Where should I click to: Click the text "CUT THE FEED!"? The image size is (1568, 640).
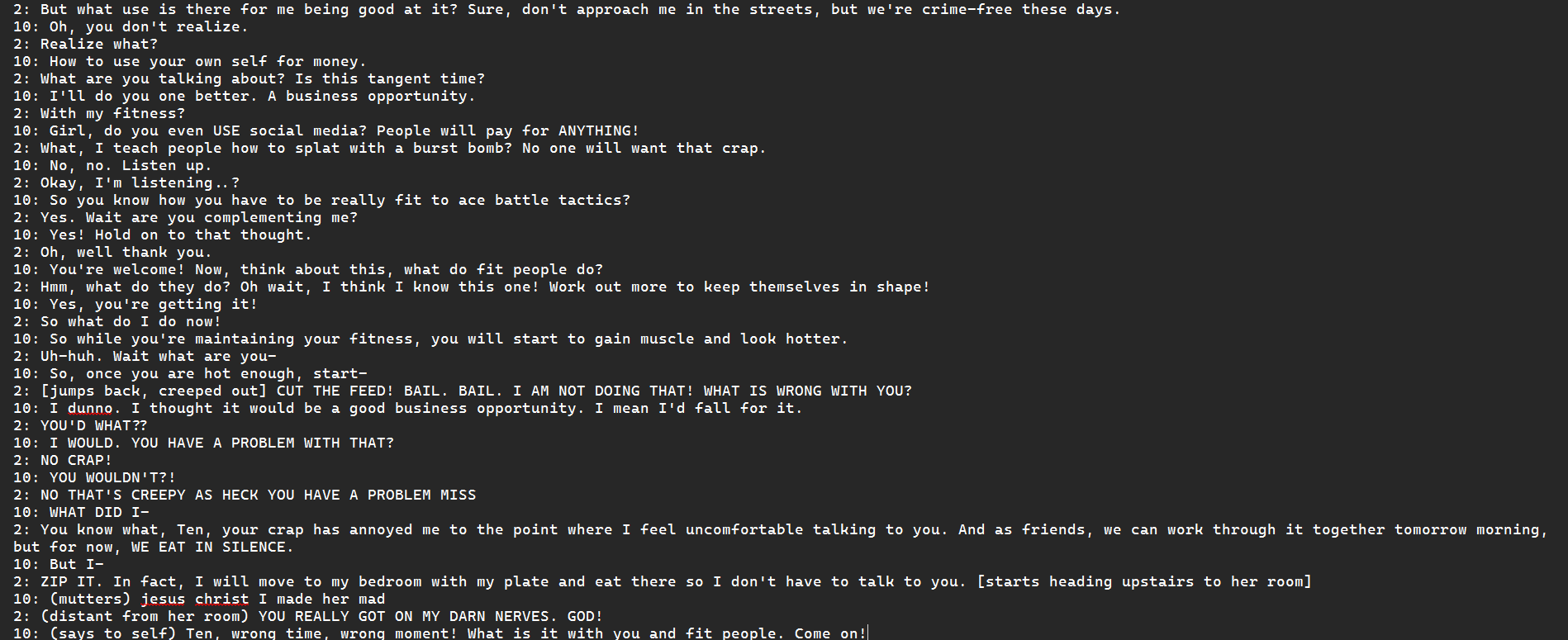(x=335, y=391)
